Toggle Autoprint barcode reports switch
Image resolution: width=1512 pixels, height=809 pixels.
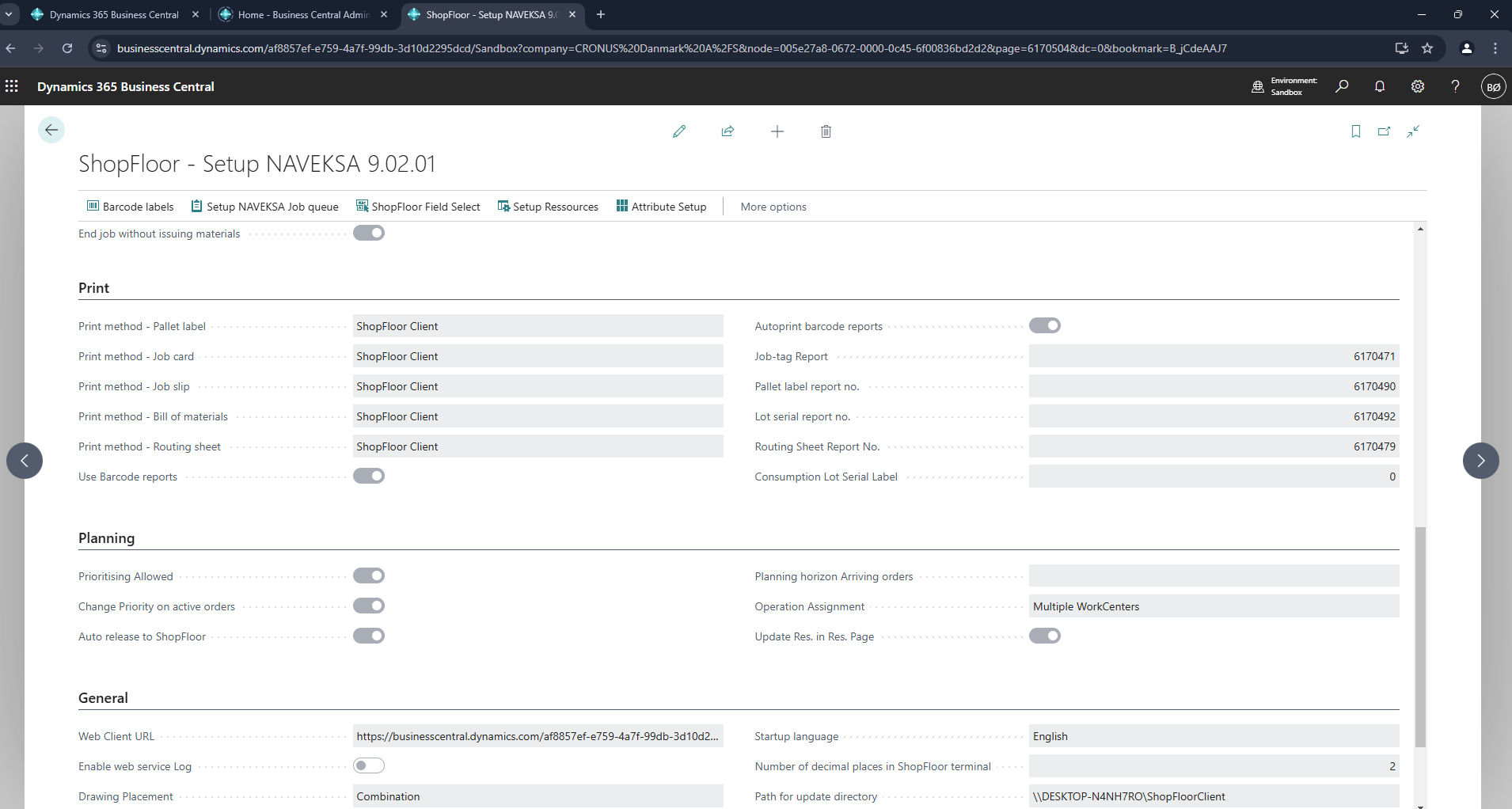pyautogui.click(x=1045, y=325)
